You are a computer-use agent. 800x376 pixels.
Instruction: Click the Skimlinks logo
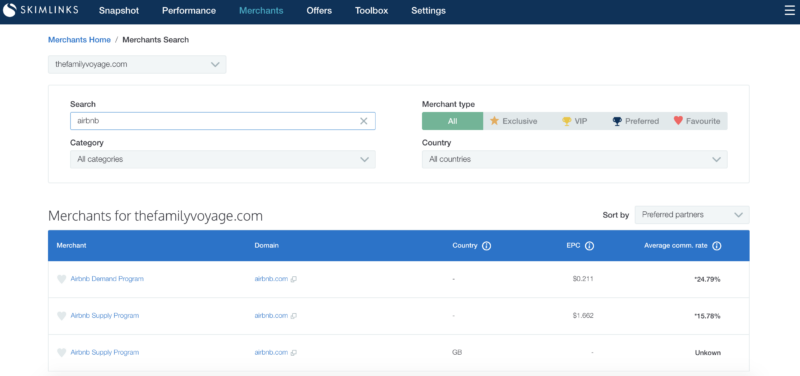click(x=40, y=10)
